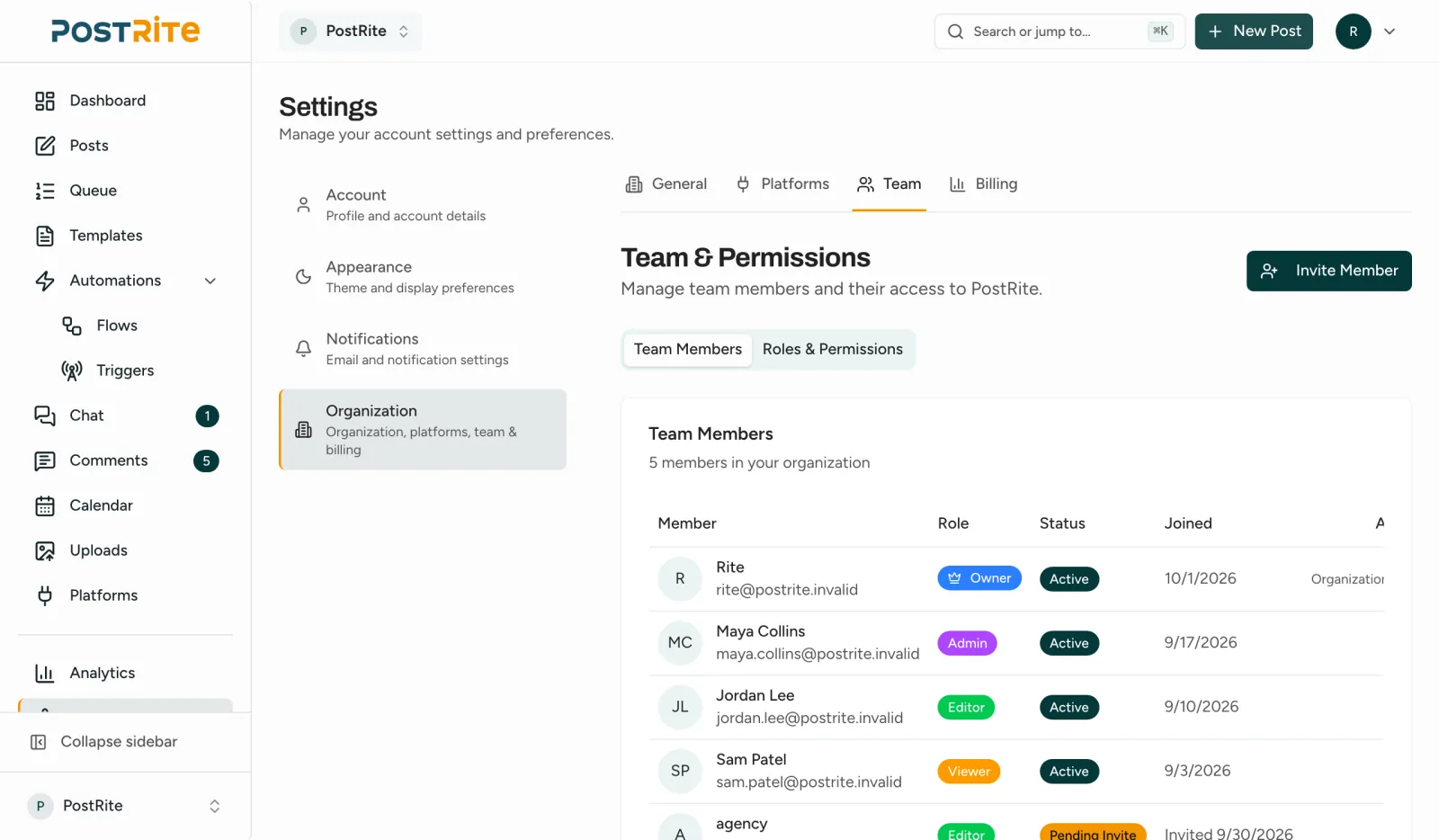
Task: Open the Organization settings section
Action: point(423,430)
